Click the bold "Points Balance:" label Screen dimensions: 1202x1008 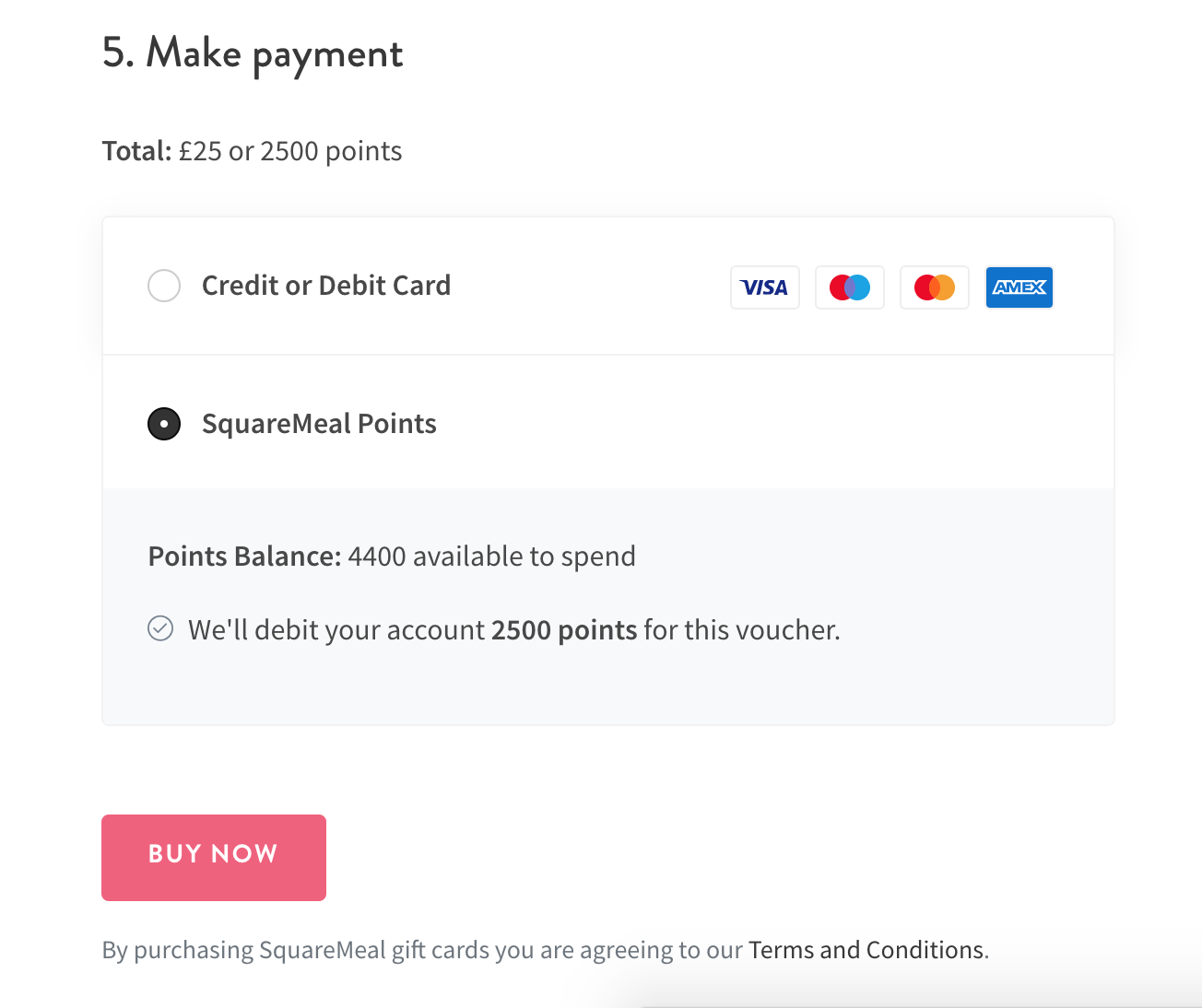tap(244, 557)
